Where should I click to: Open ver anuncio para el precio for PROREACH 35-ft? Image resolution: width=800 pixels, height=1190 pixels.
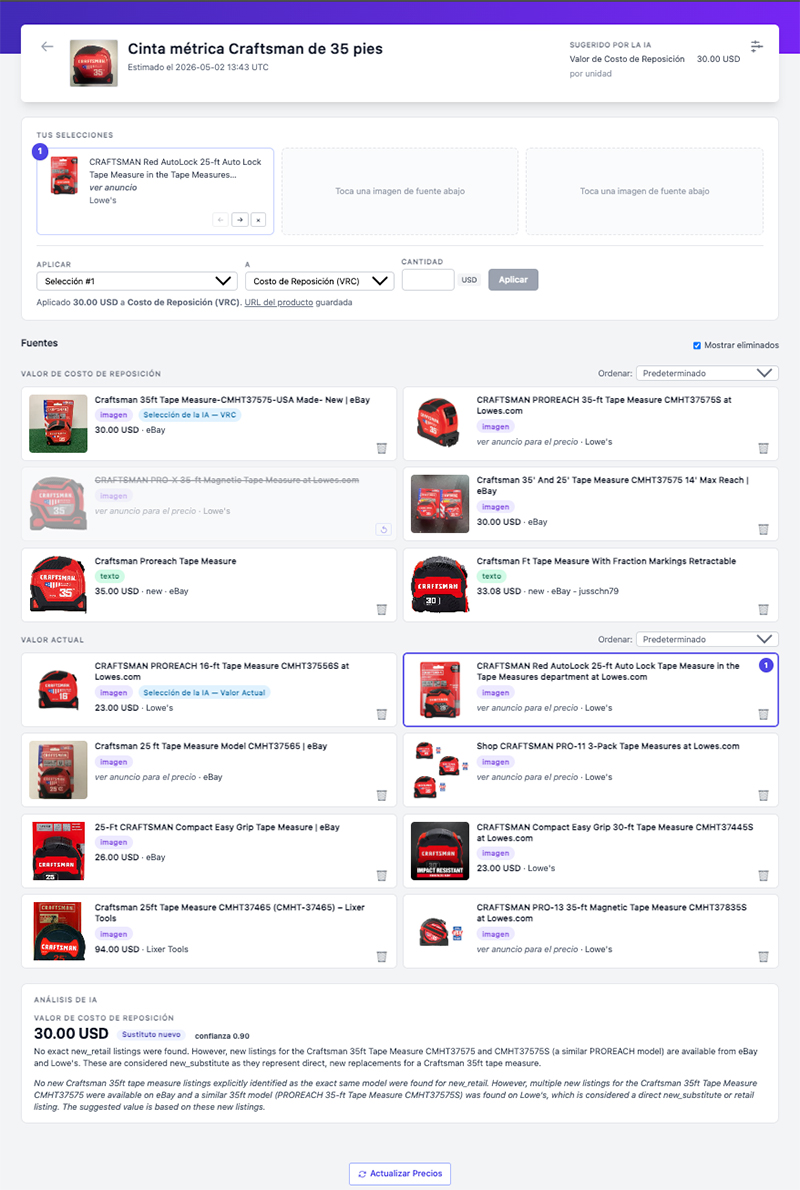click(528, 442)
